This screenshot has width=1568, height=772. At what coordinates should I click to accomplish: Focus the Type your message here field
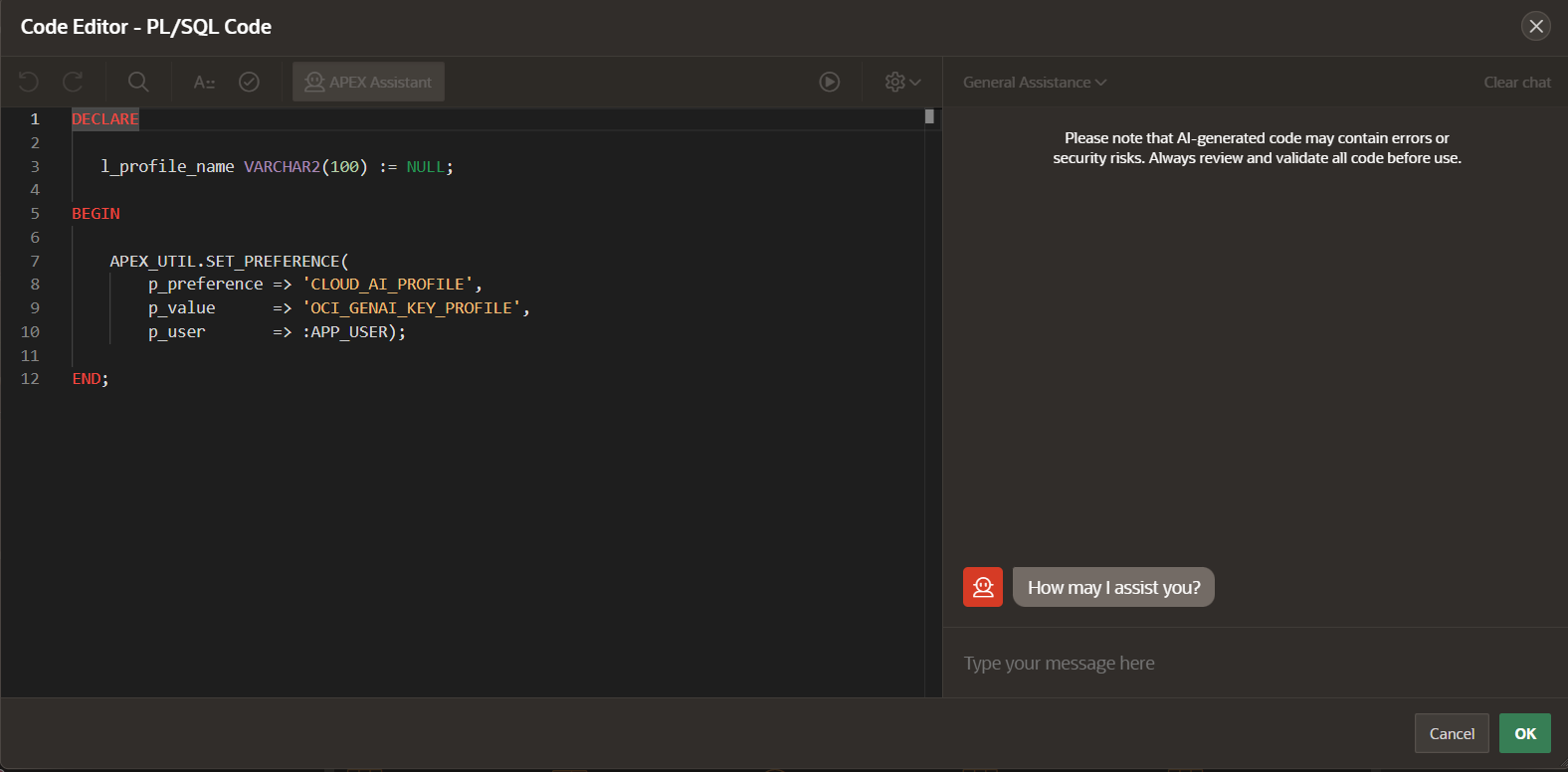[1256, 663]
